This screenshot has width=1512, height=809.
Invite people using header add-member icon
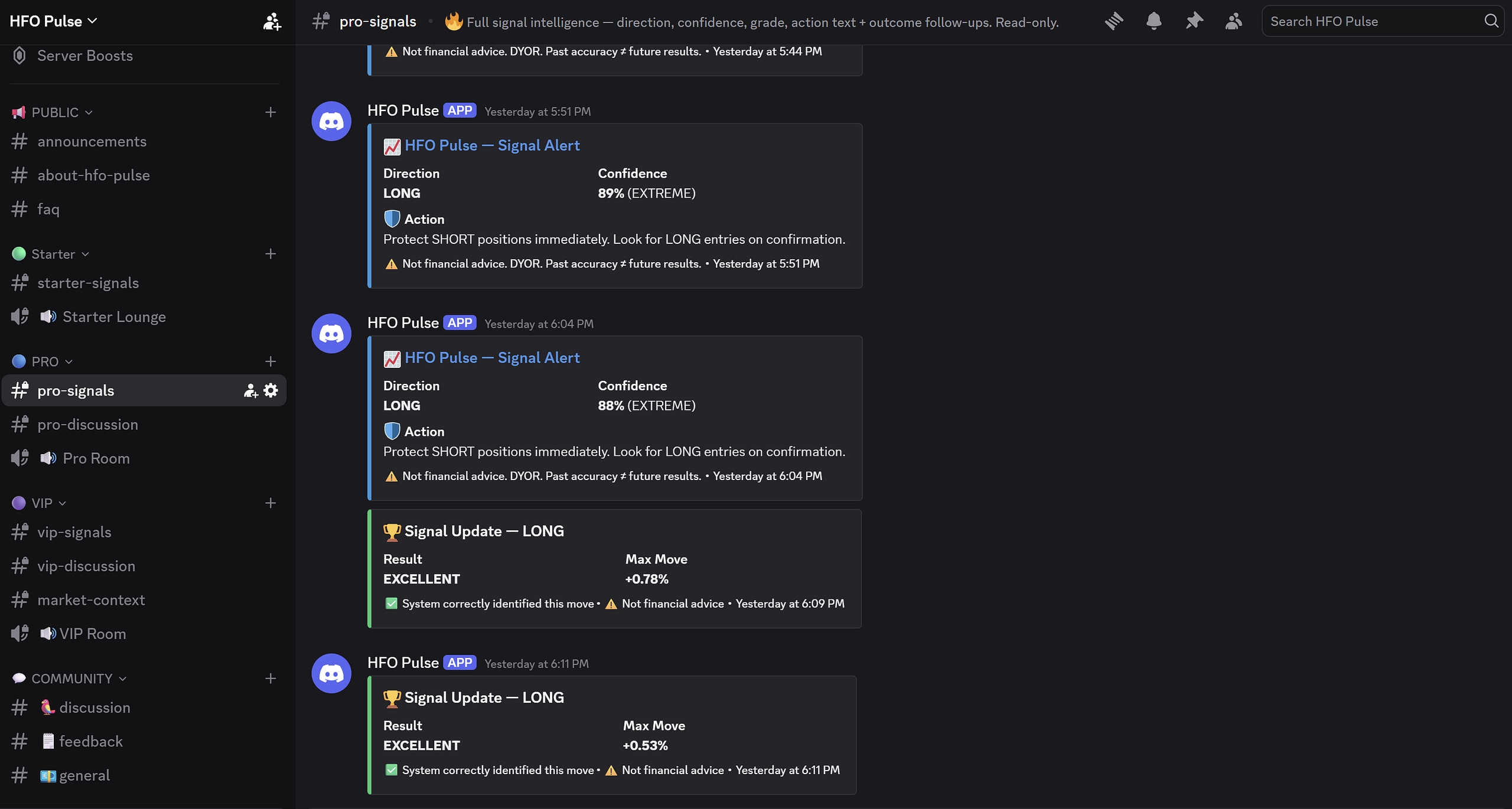pyautogui.click(x=272, y=21)
